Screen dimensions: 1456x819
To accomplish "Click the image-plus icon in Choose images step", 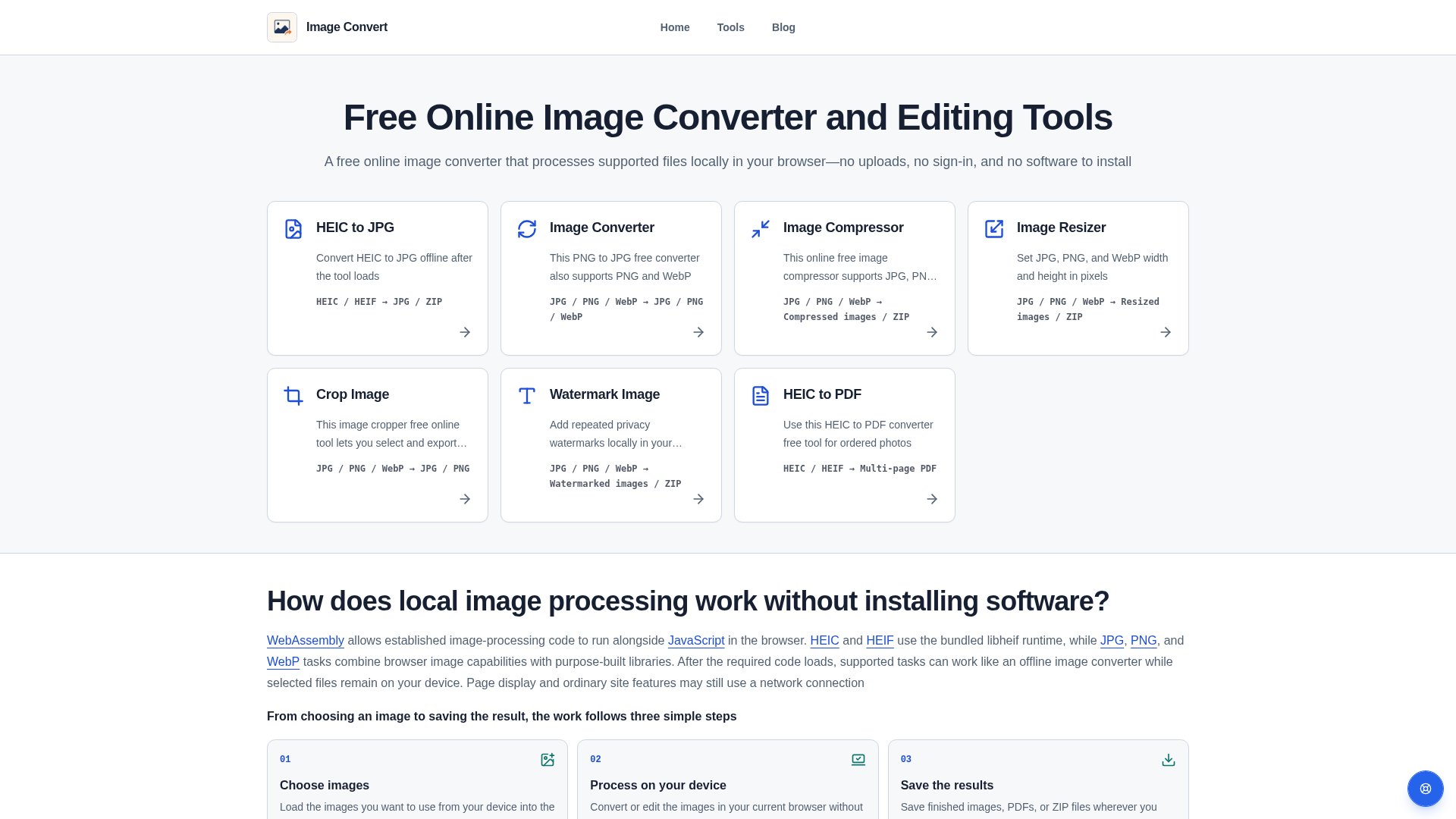I will click(548, 760).
